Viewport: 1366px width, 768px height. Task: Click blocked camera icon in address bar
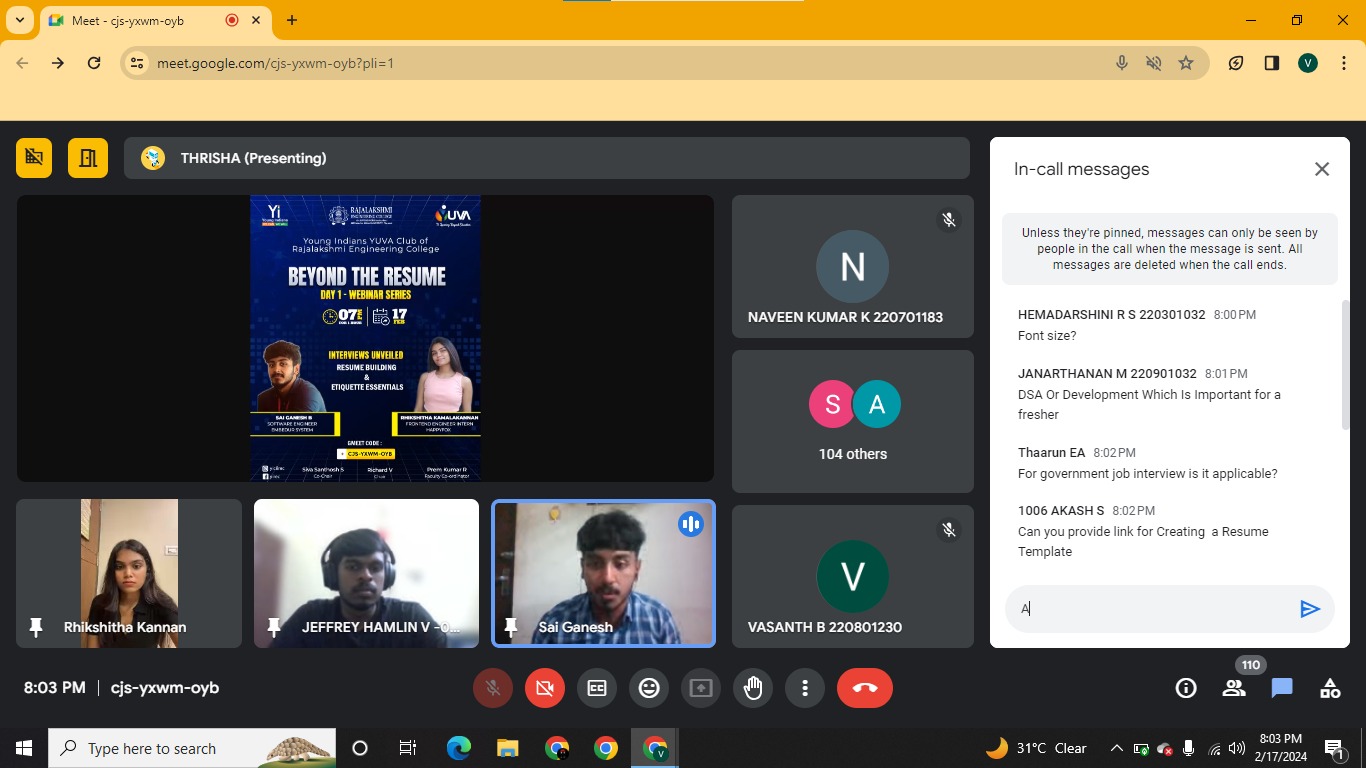pos(1154,63)
